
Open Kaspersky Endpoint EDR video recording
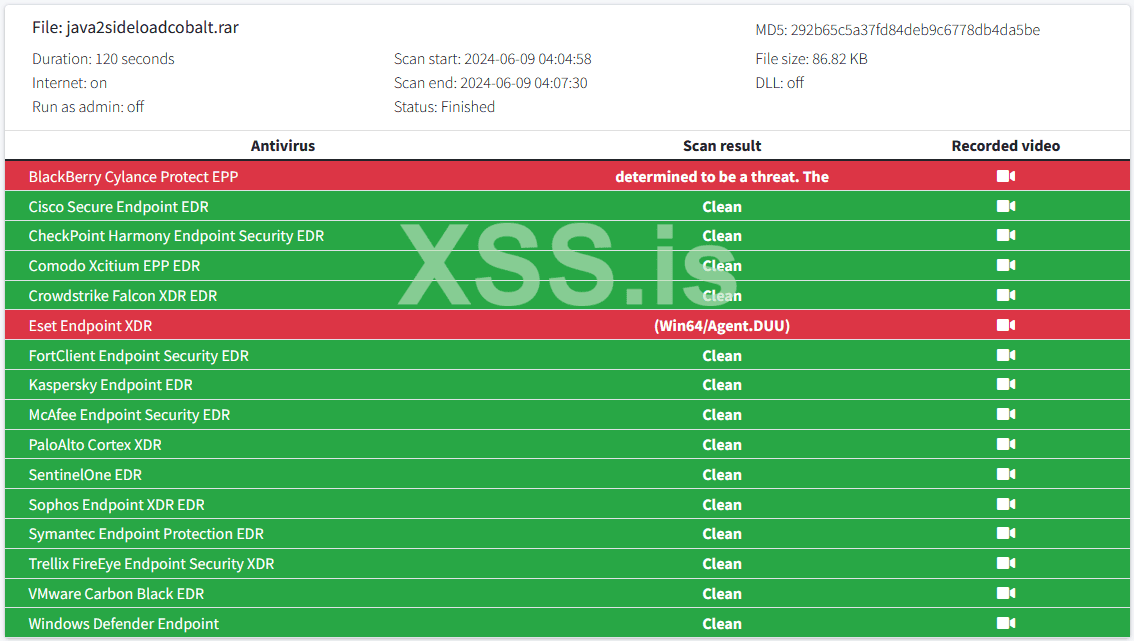[1005, 385]
